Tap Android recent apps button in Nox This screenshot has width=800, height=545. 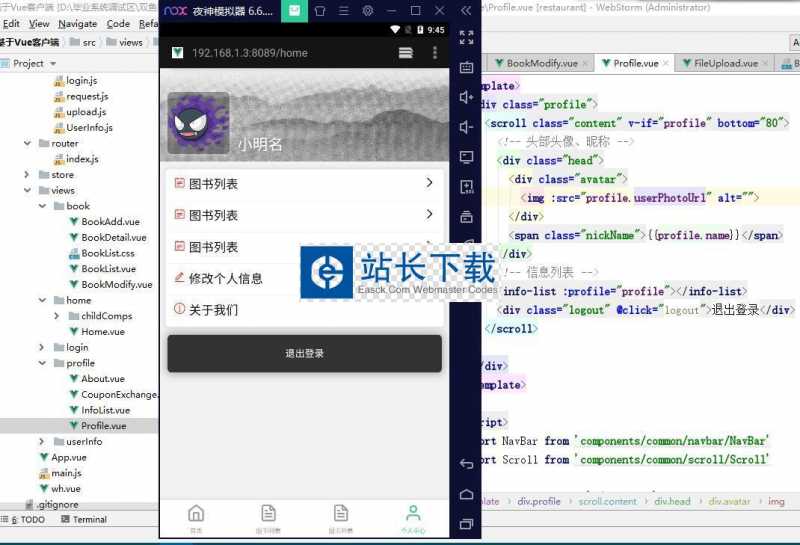tap(466, 524)
